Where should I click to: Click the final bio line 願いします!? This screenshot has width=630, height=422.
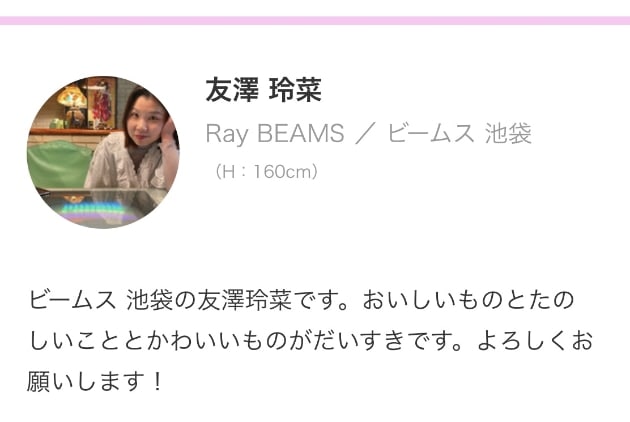(x=95, y=381)
